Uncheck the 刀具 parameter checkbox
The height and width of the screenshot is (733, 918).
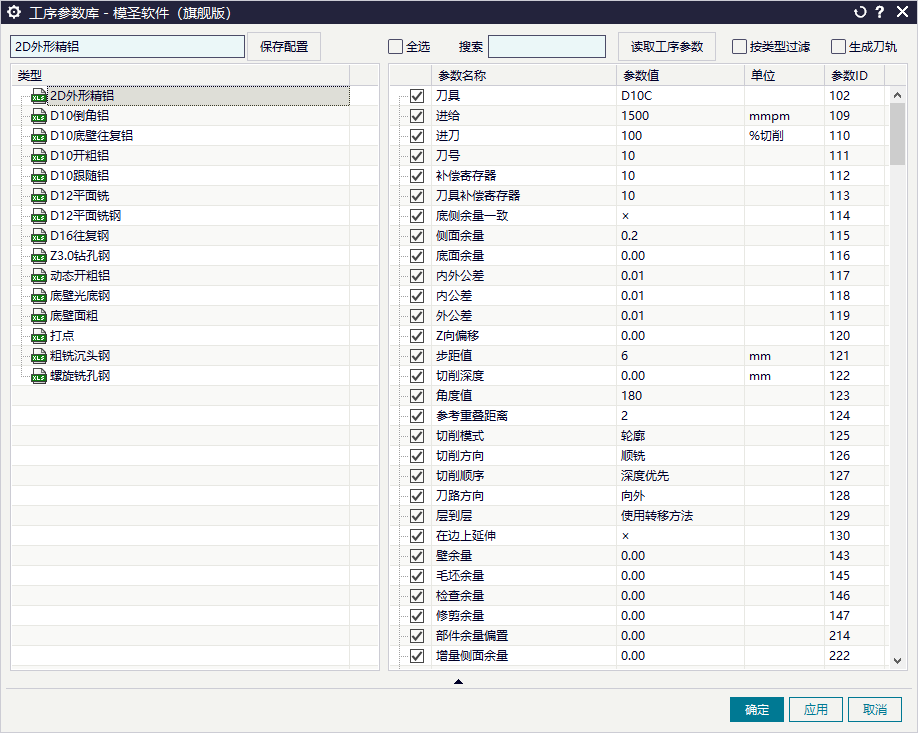tap(417, 96)
